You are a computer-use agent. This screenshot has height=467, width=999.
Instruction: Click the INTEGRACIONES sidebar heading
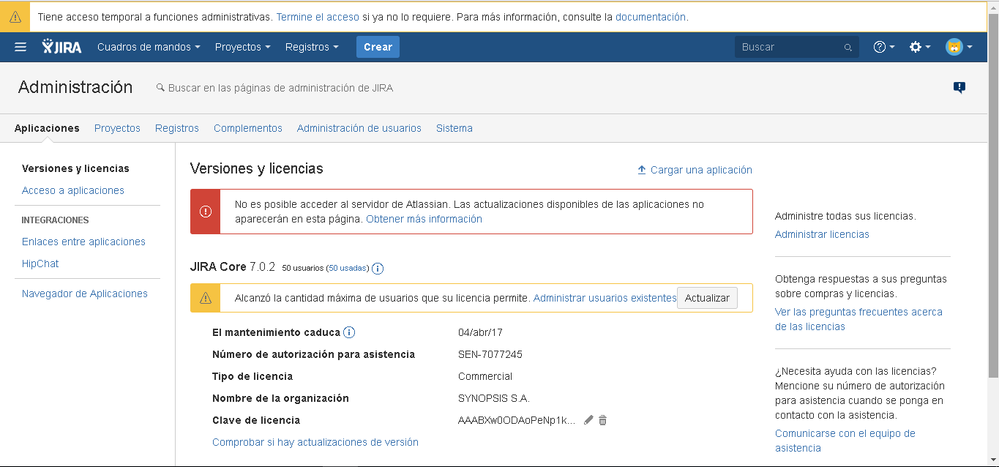(x=55, y=220)
